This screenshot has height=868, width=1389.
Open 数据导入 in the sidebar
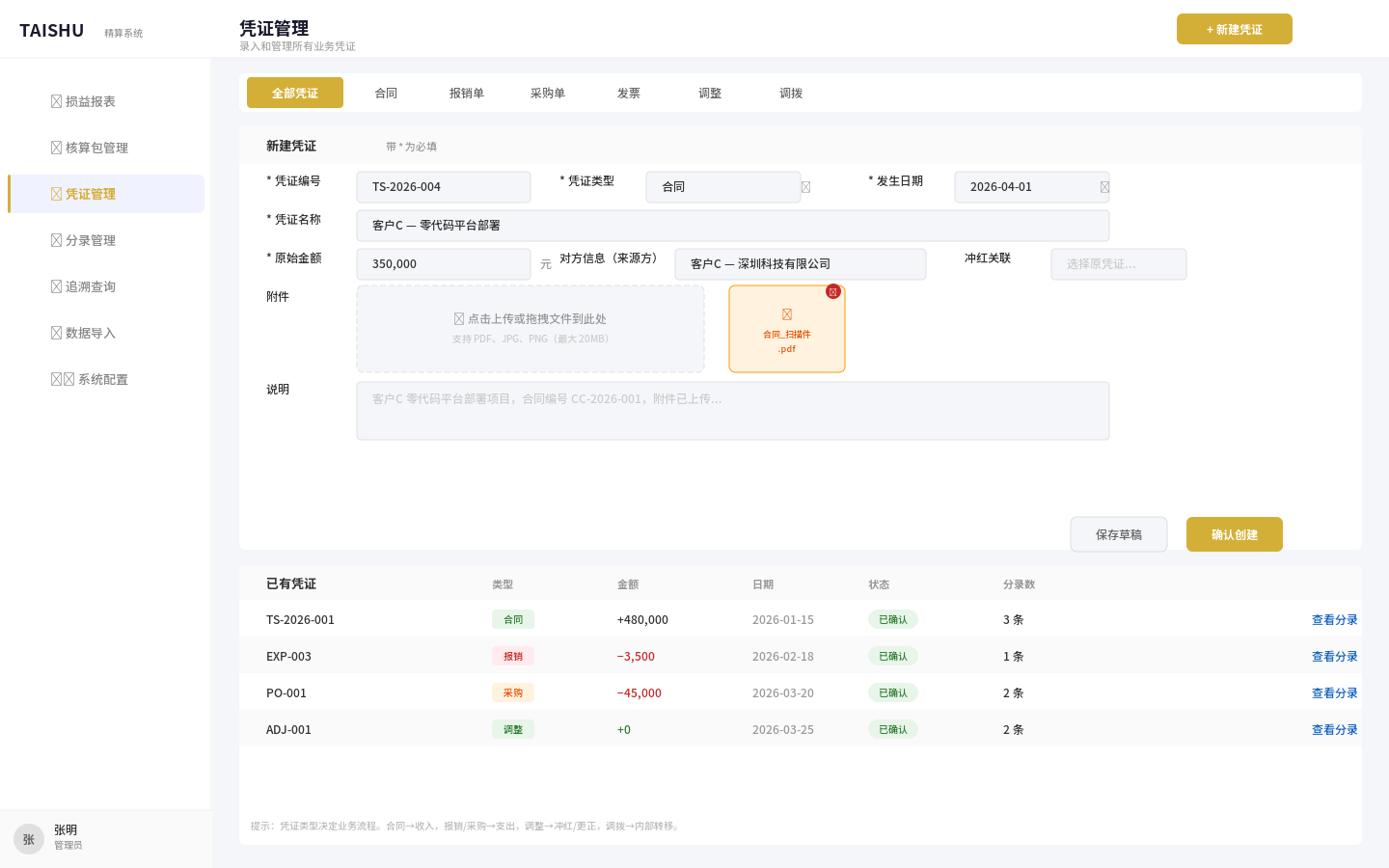pyautogui.click(x=106, y=333)
